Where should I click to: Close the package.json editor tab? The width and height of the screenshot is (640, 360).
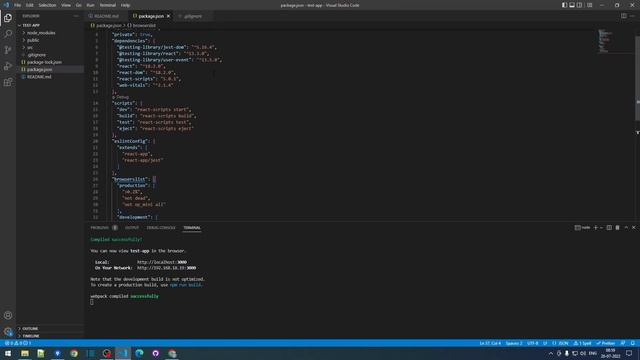(168, 16)
